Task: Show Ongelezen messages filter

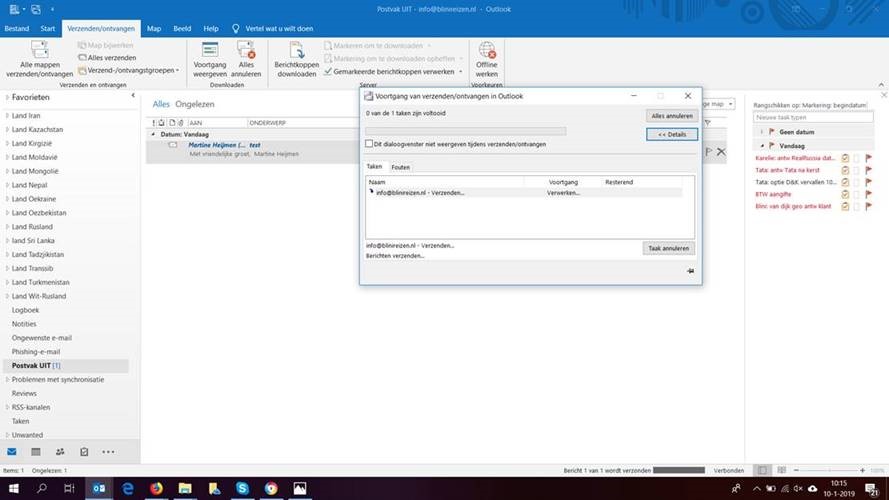Action: tap(194, 104)
